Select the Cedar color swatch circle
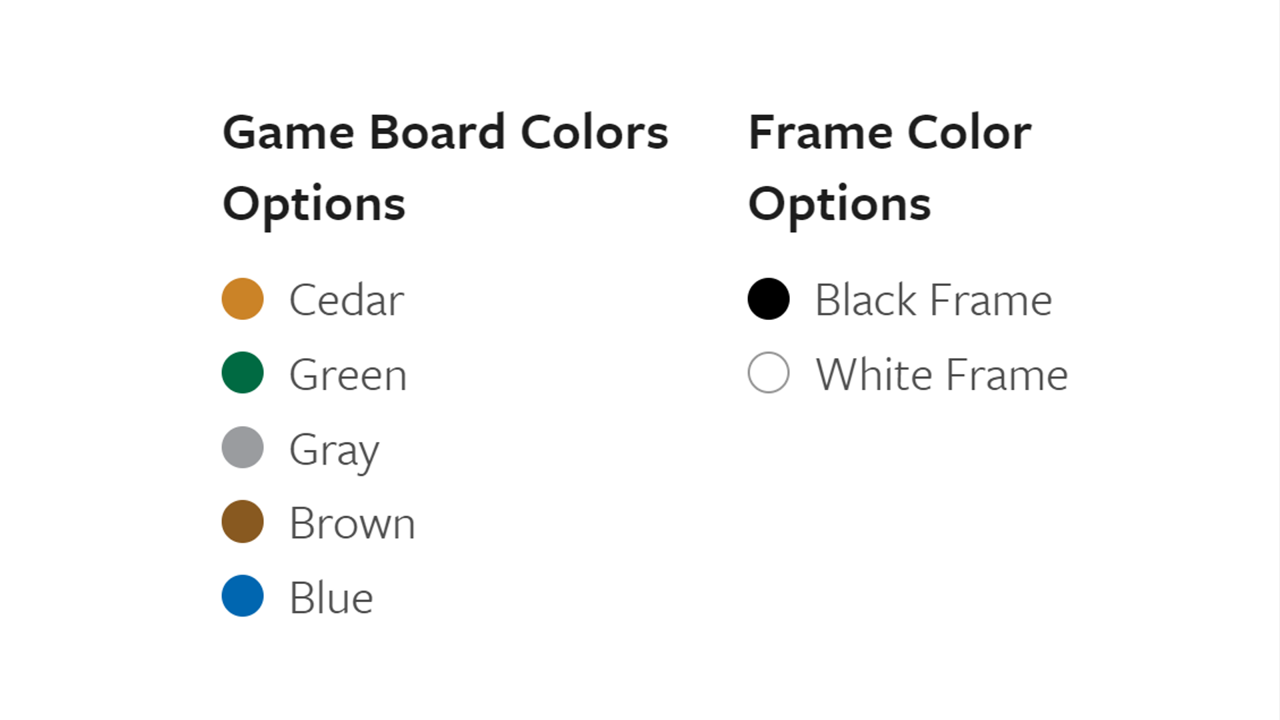 (243, 299)
